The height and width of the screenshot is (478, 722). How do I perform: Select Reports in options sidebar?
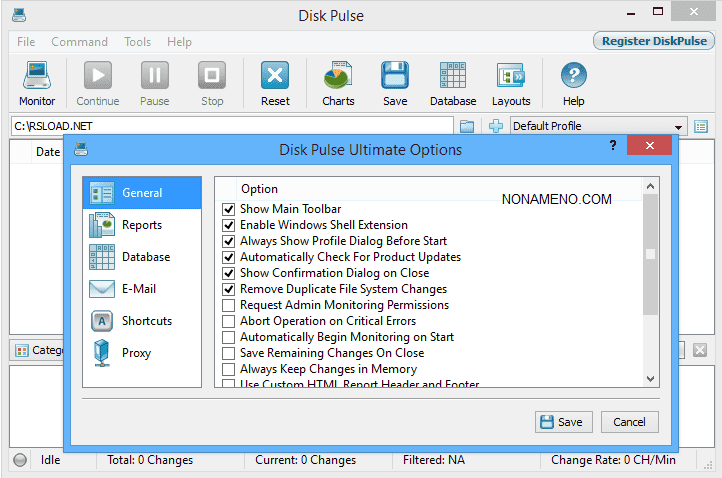(141, 225)
